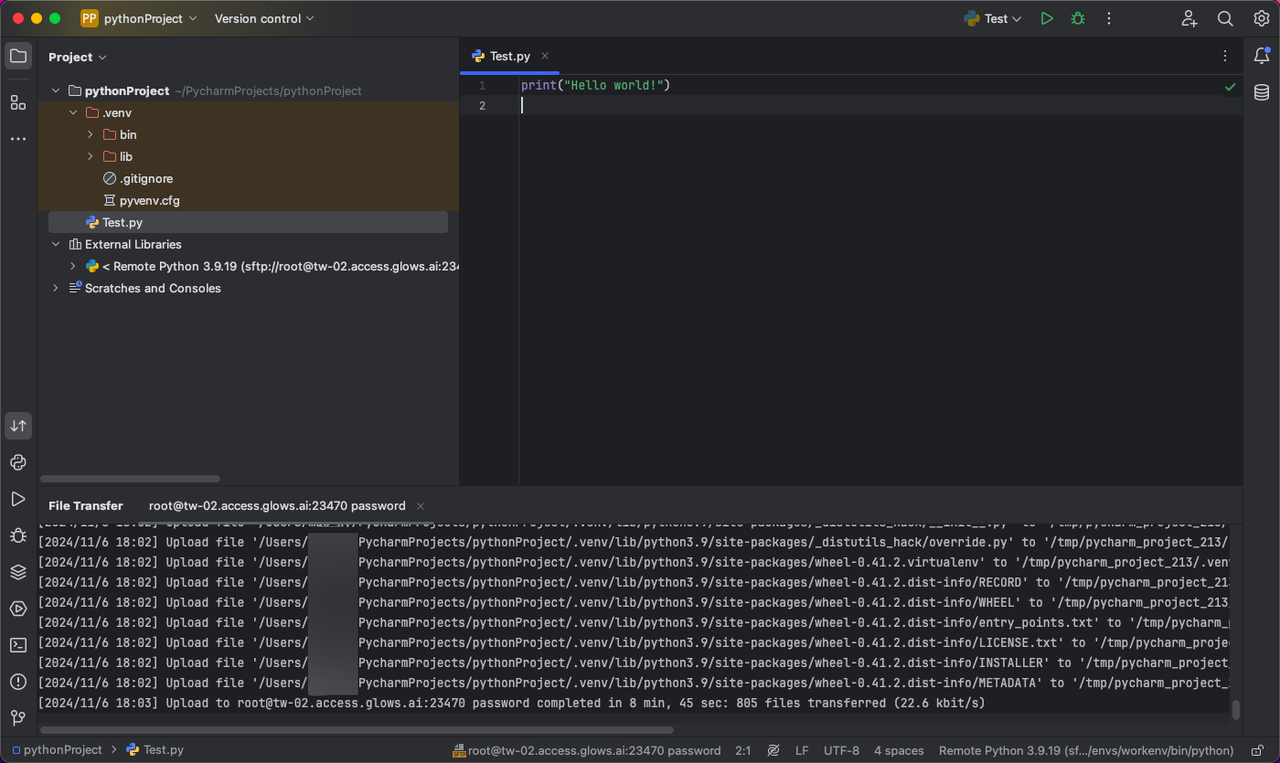Open Code With Me add-user icon
The width and height of the screenshot is (1280, 763).
(x=1189, y=18)
